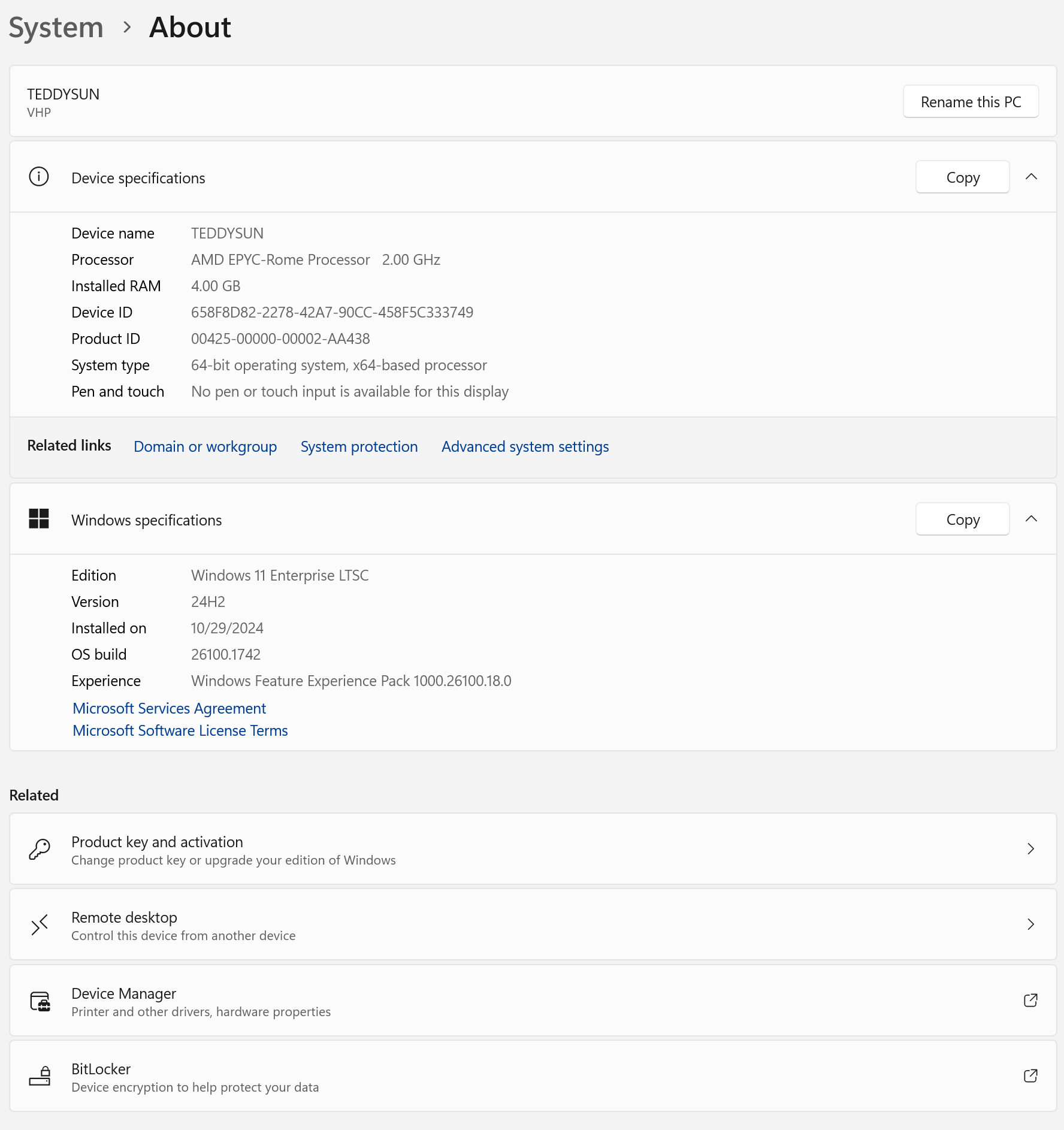Screen dimensions: 1064x1130
Task: Click the Installed RAM value 4.00 GB
Action: click(216, 286)
